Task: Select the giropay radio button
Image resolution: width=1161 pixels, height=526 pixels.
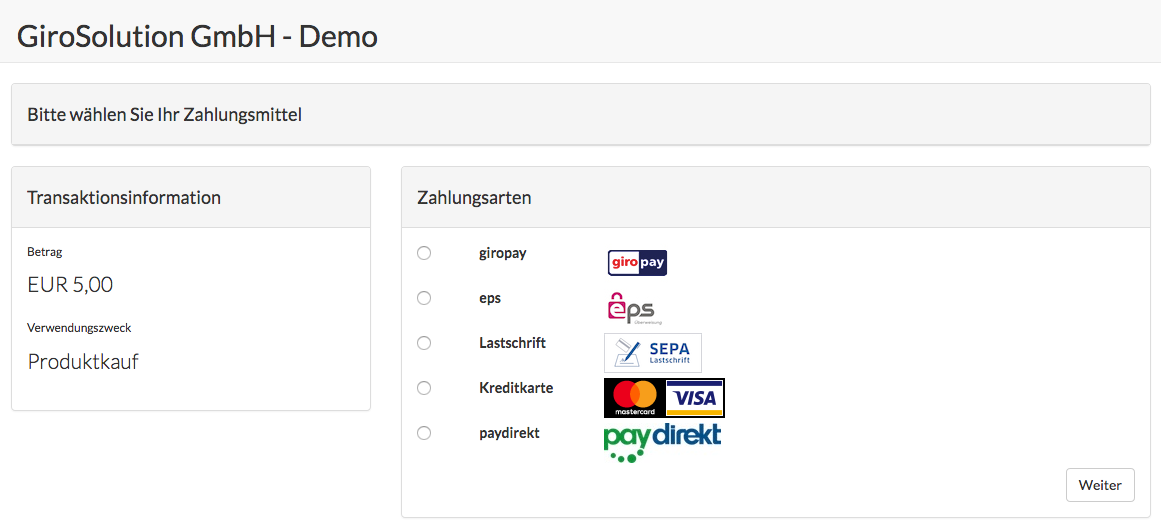Action: pos(424,253)
